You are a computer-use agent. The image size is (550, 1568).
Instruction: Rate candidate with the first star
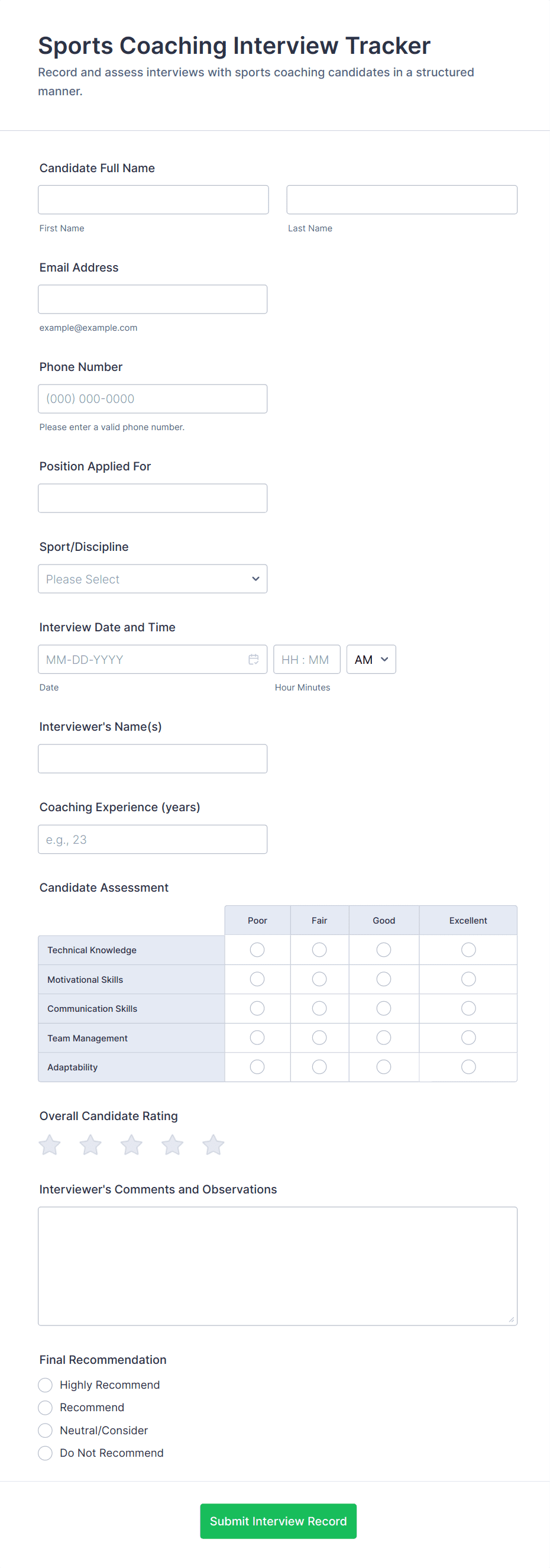(50, 1145)
